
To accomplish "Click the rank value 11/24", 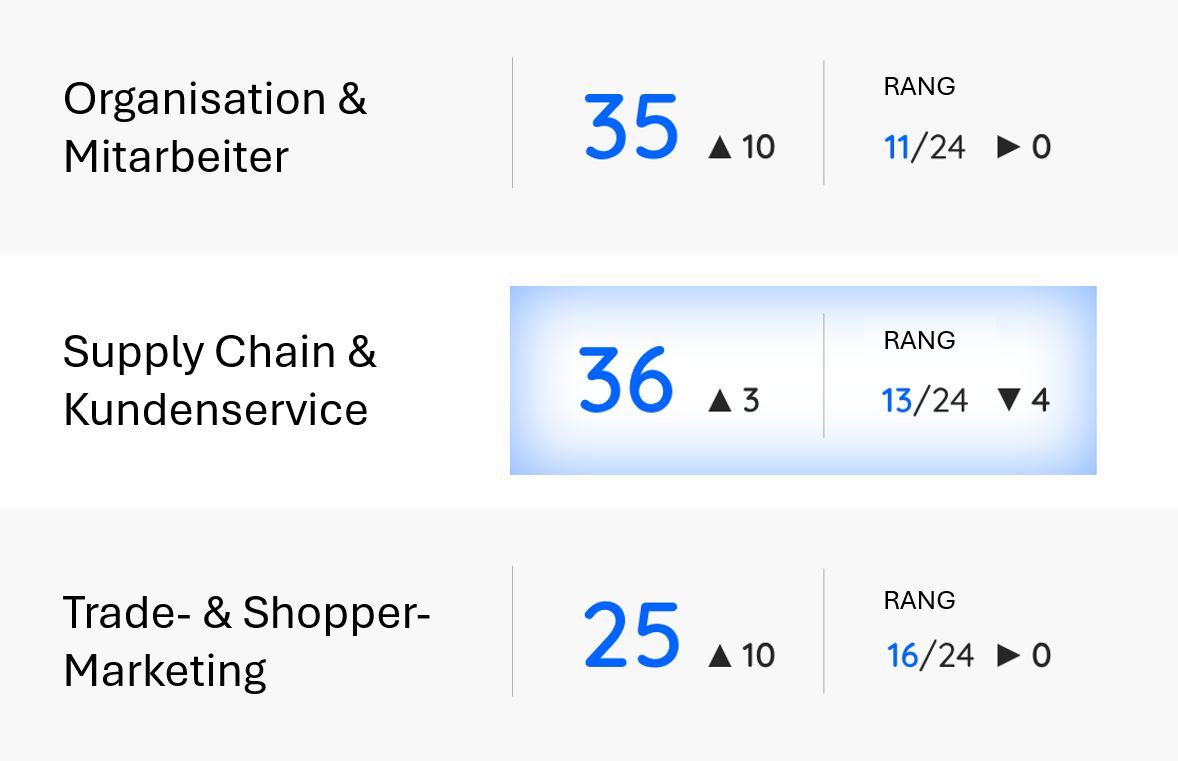I will (925, 148).
